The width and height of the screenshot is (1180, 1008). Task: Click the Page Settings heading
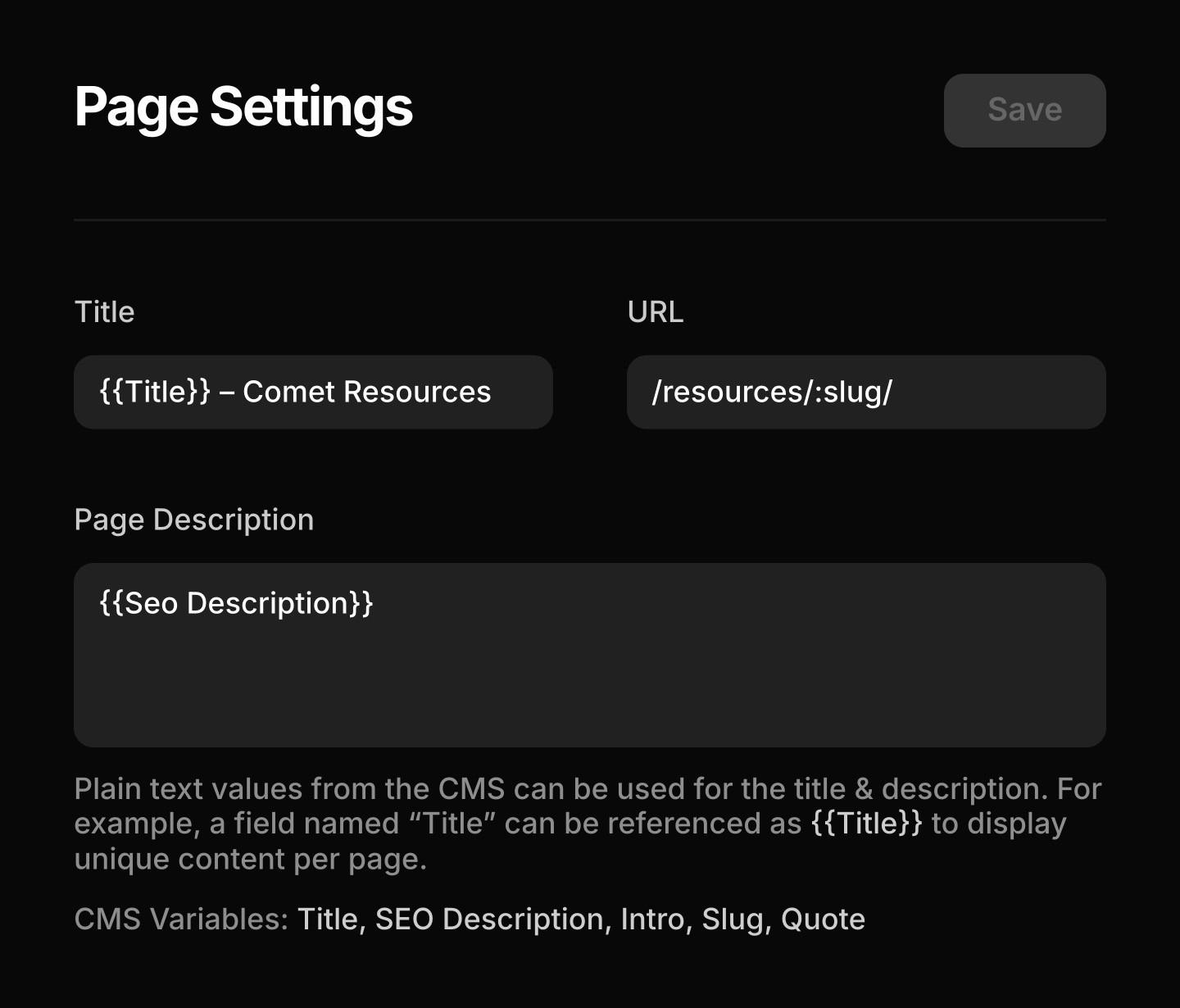243,107
